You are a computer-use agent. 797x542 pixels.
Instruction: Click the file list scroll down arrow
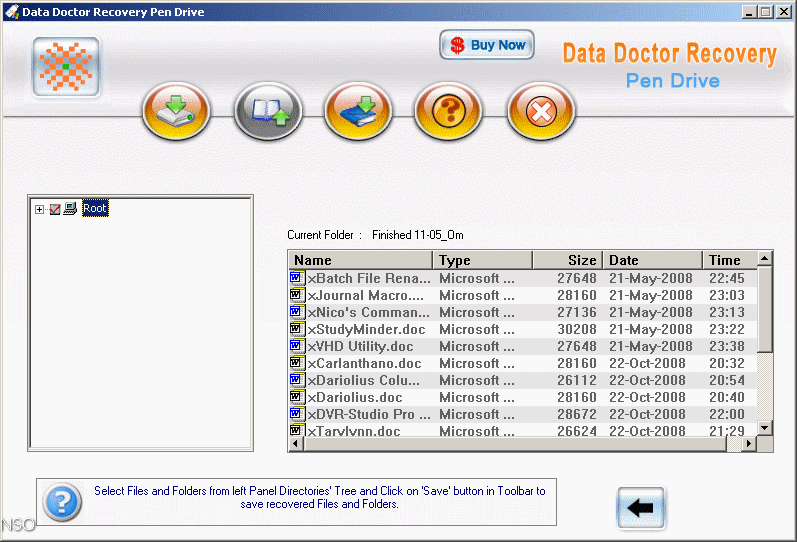(764, 428)
